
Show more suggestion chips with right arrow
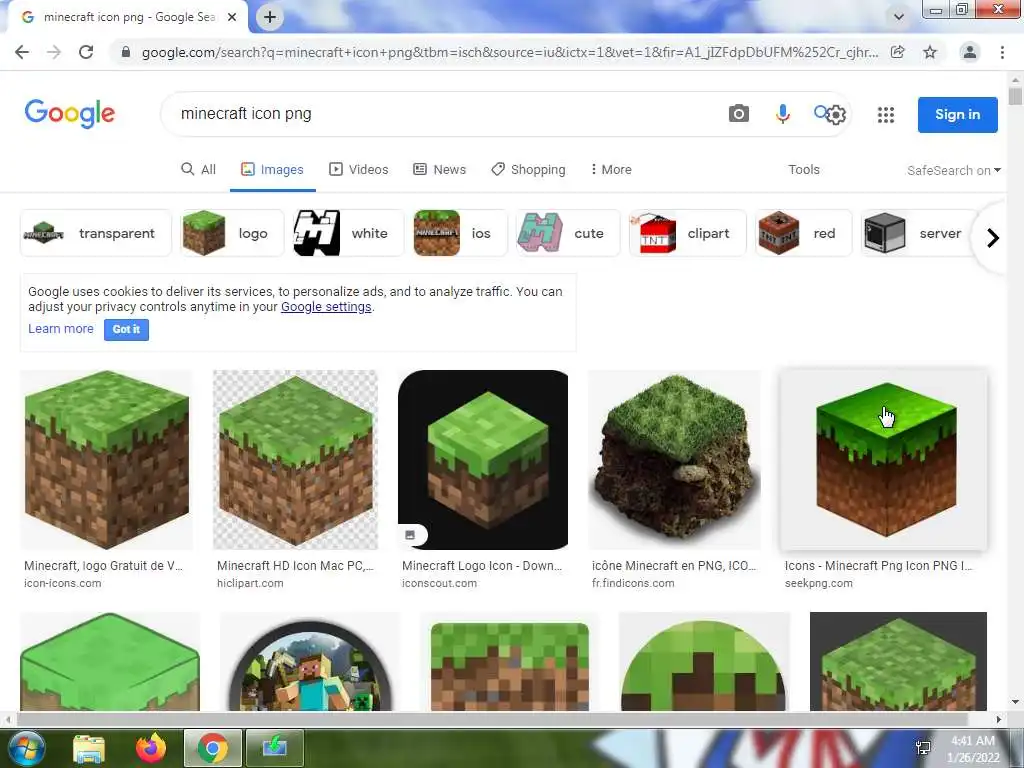(993, 238)
